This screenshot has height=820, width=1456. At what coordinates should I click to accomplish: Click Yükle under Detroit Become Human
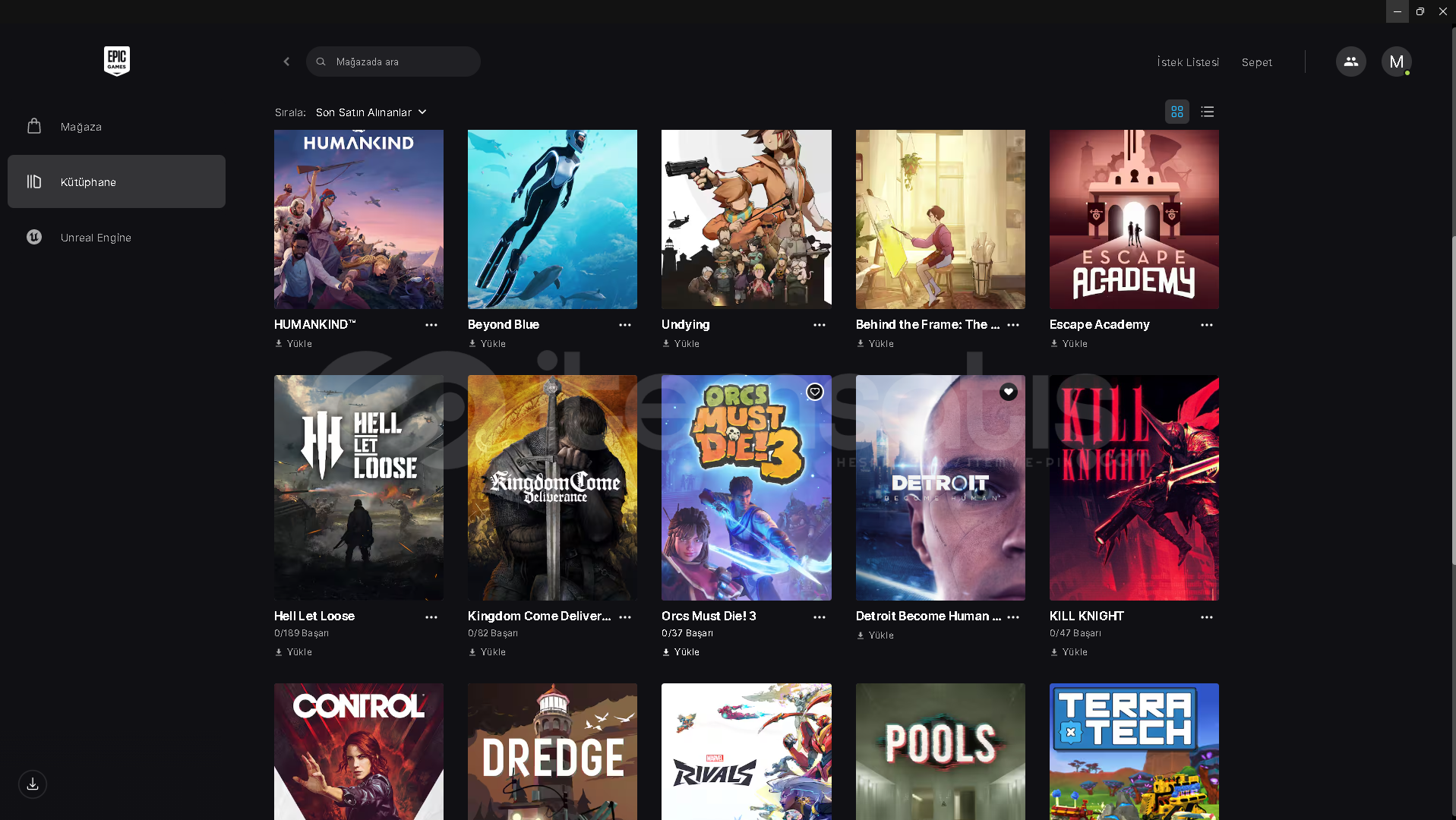pos(875,635)
